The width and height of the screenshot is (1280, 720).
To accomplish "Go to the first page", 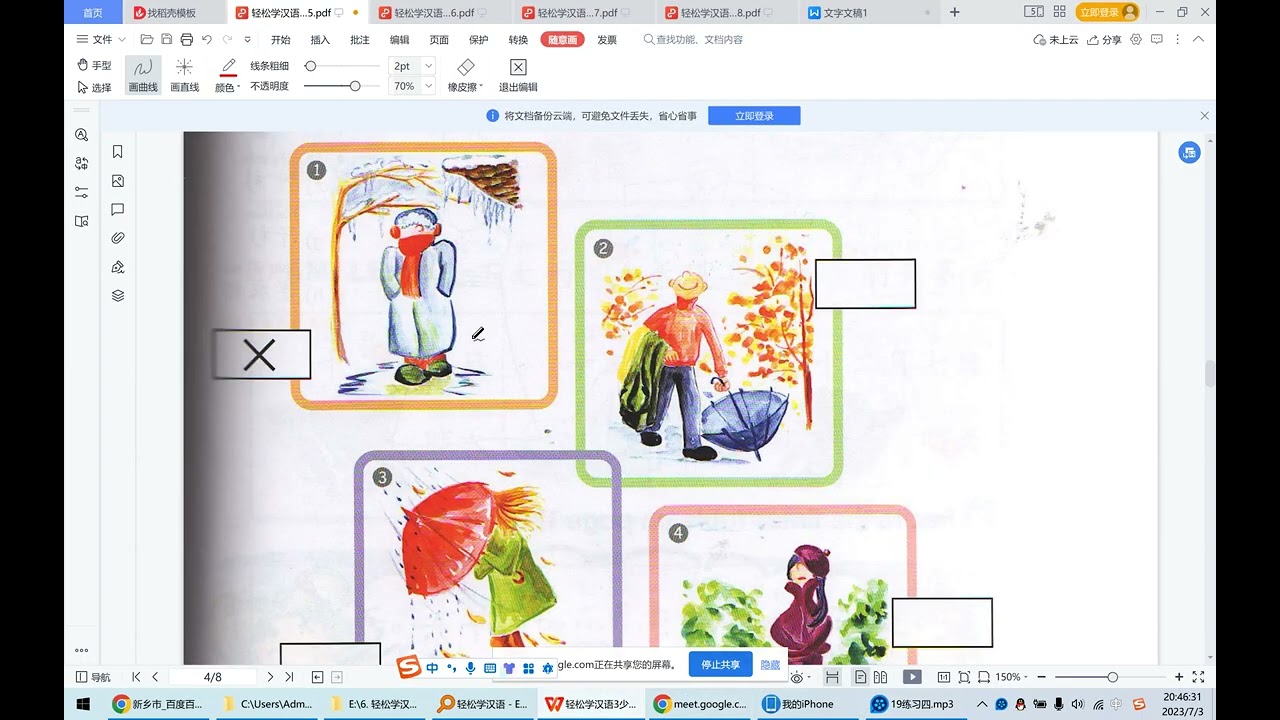I will (136, 677).
